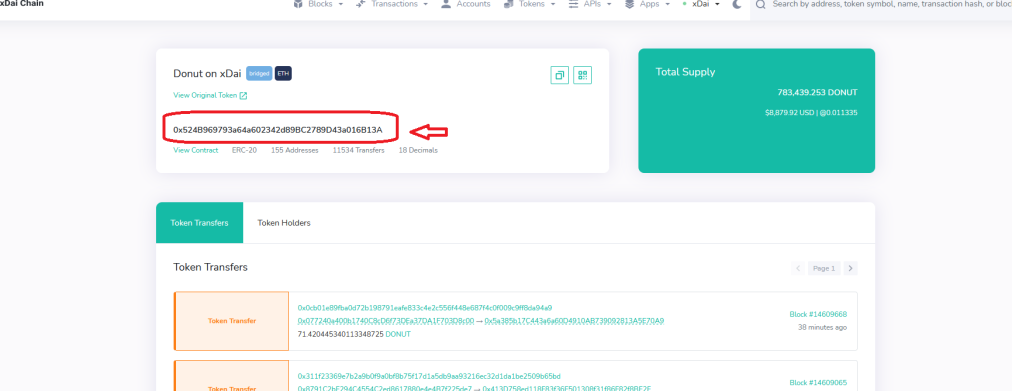The image size is (1012, 391).
Task: Go to previous page arrow
Action: pyautogui.click(x=798, y=268)
